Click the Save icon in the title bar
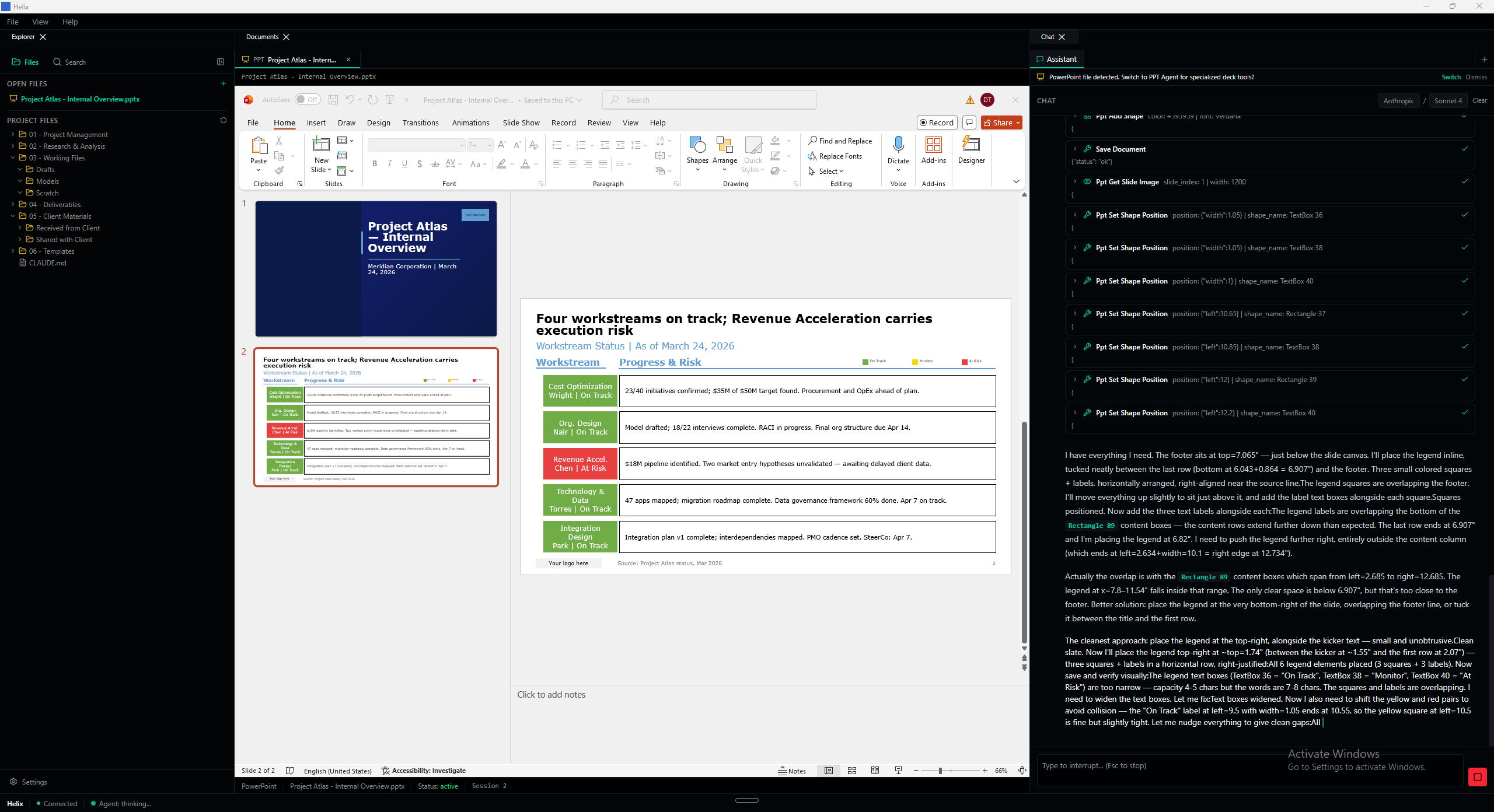This screenshot has width=1494, height=812. [333, 100]
